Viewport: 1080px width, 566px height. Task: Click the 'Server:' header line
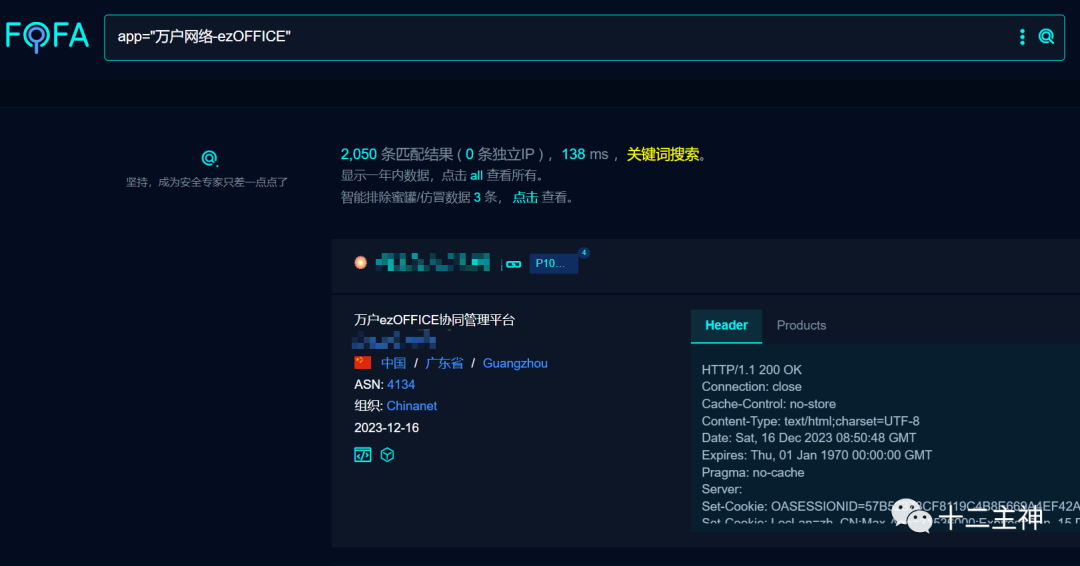tap(722, 490)
